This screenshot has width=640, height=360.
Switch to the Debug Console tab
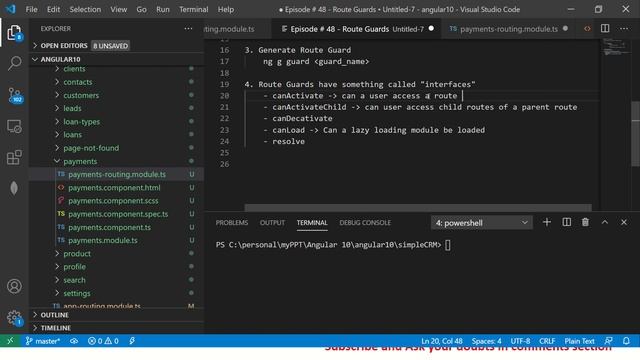(365, 222)
